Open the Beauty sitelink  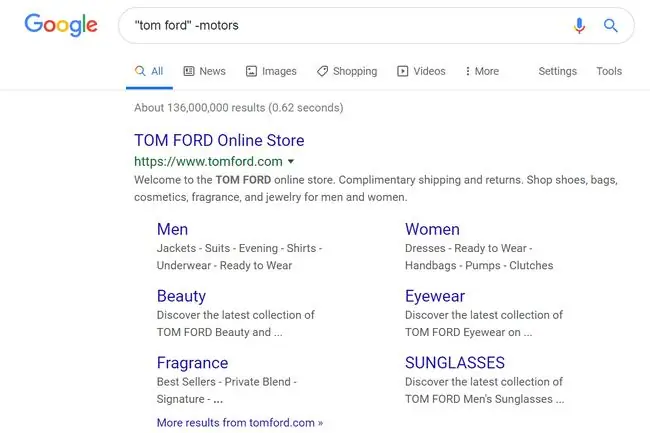tap(181, 296)
